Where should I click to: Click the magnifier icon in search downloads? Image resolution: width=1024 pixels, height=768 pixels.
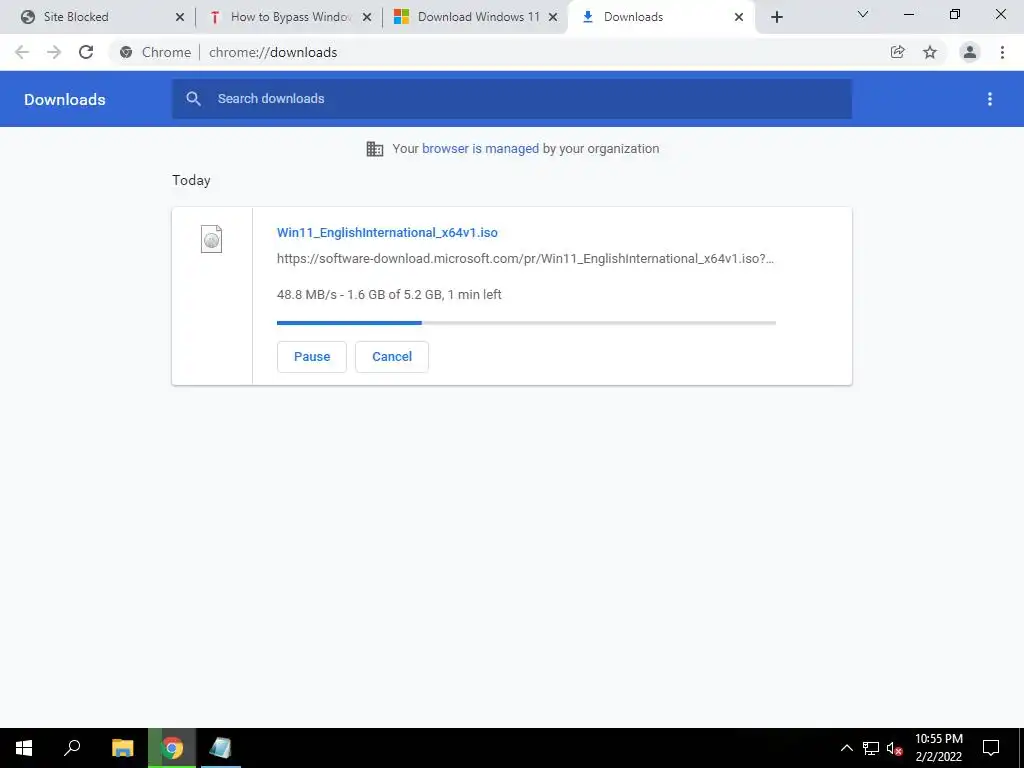click(193, 99)
